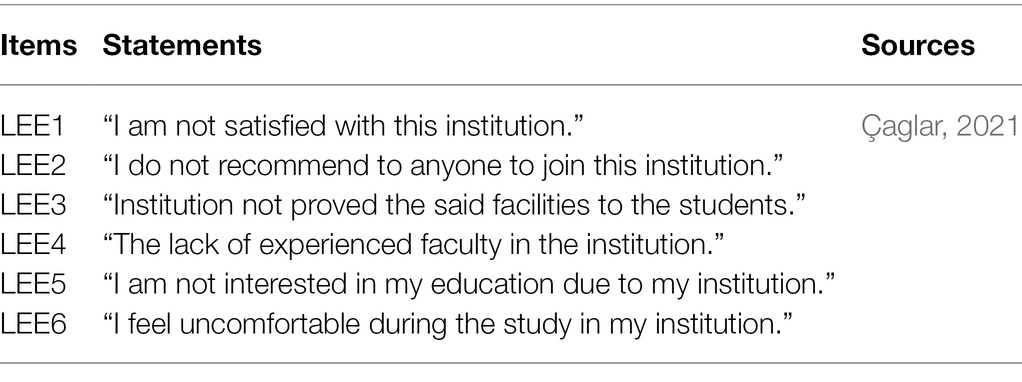1022x382 pixels.
Task: Click statement about lack of experienced faculty
Action: [x=414, y=246]
